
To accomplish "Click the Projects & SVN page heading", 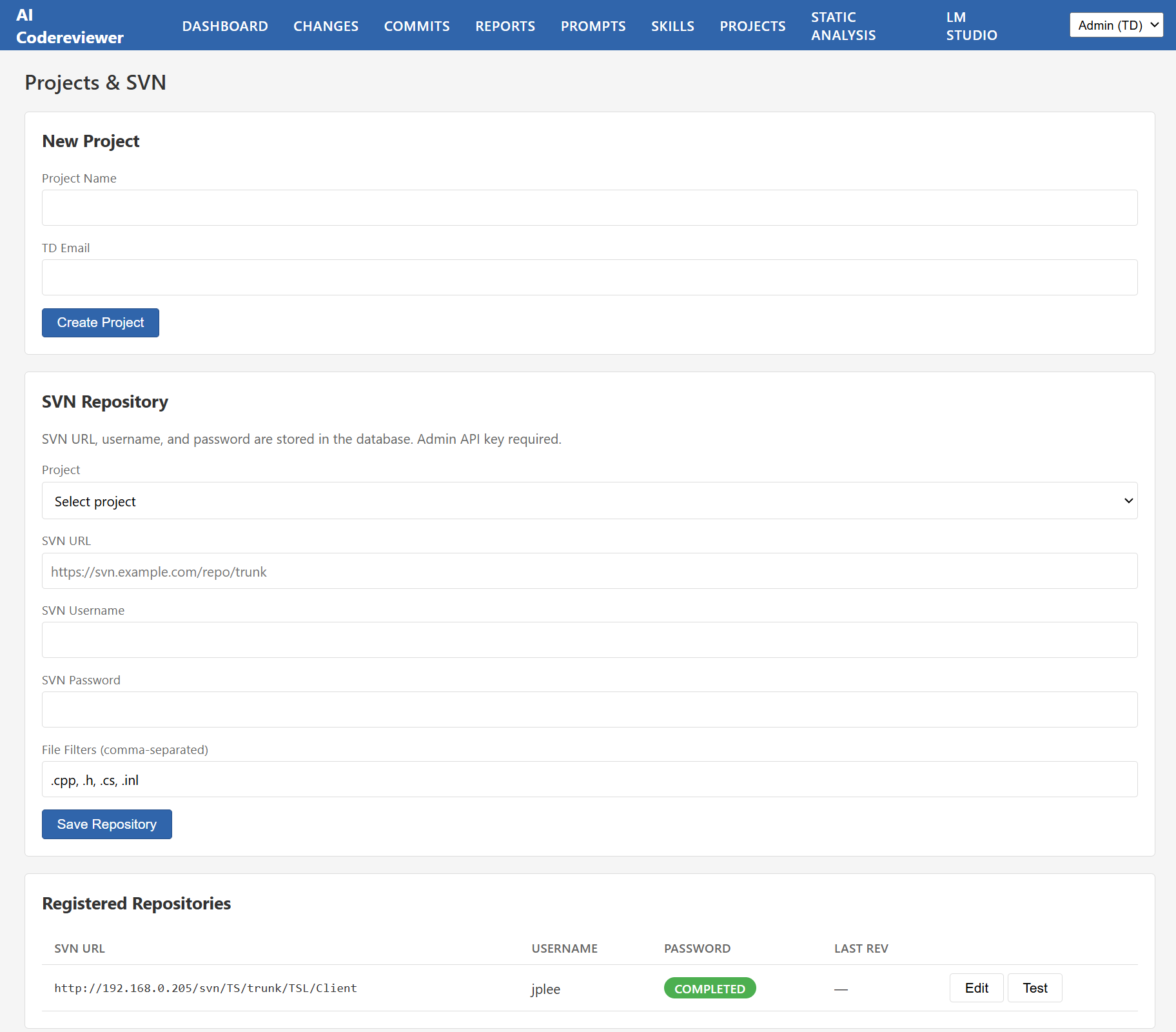I will (x=95, y=83).
